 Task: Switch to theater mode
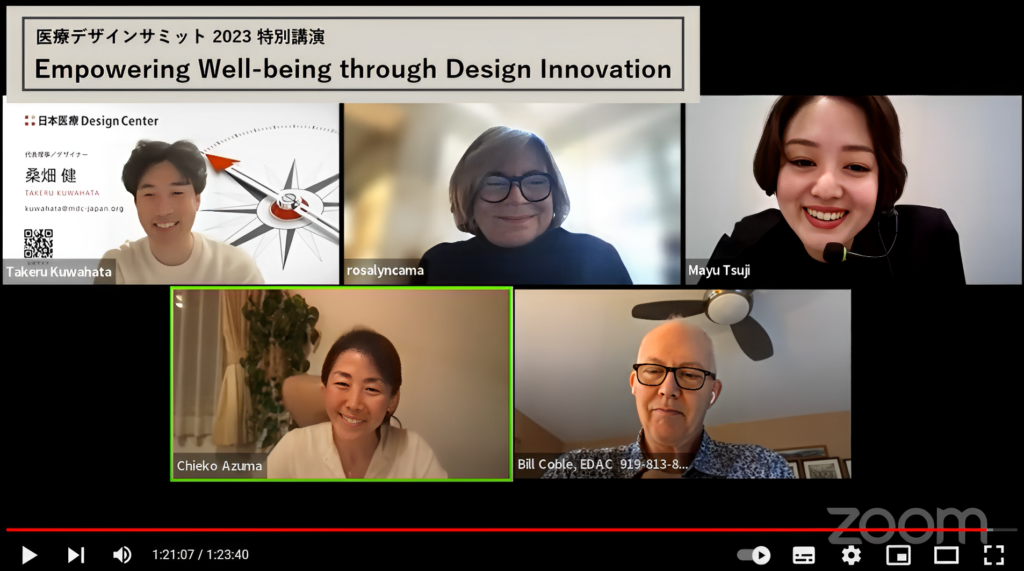click(946, 555)
